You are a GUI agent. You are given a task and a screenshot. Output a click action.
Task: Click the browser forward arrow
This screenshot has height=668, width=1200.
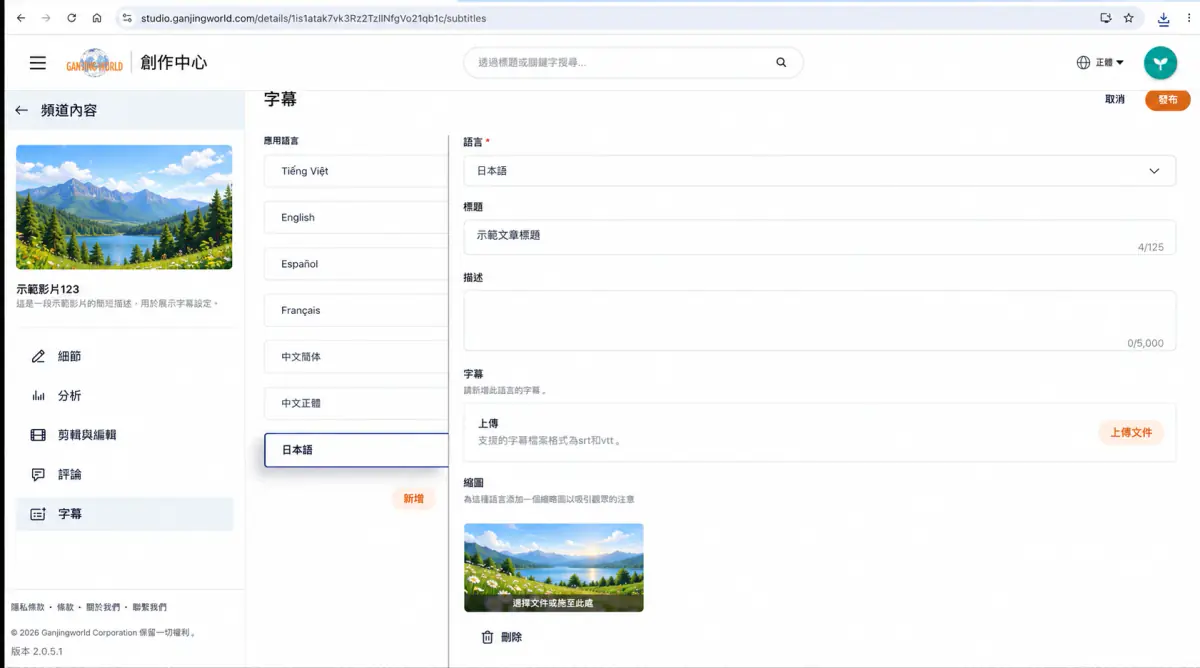[46, 18]
